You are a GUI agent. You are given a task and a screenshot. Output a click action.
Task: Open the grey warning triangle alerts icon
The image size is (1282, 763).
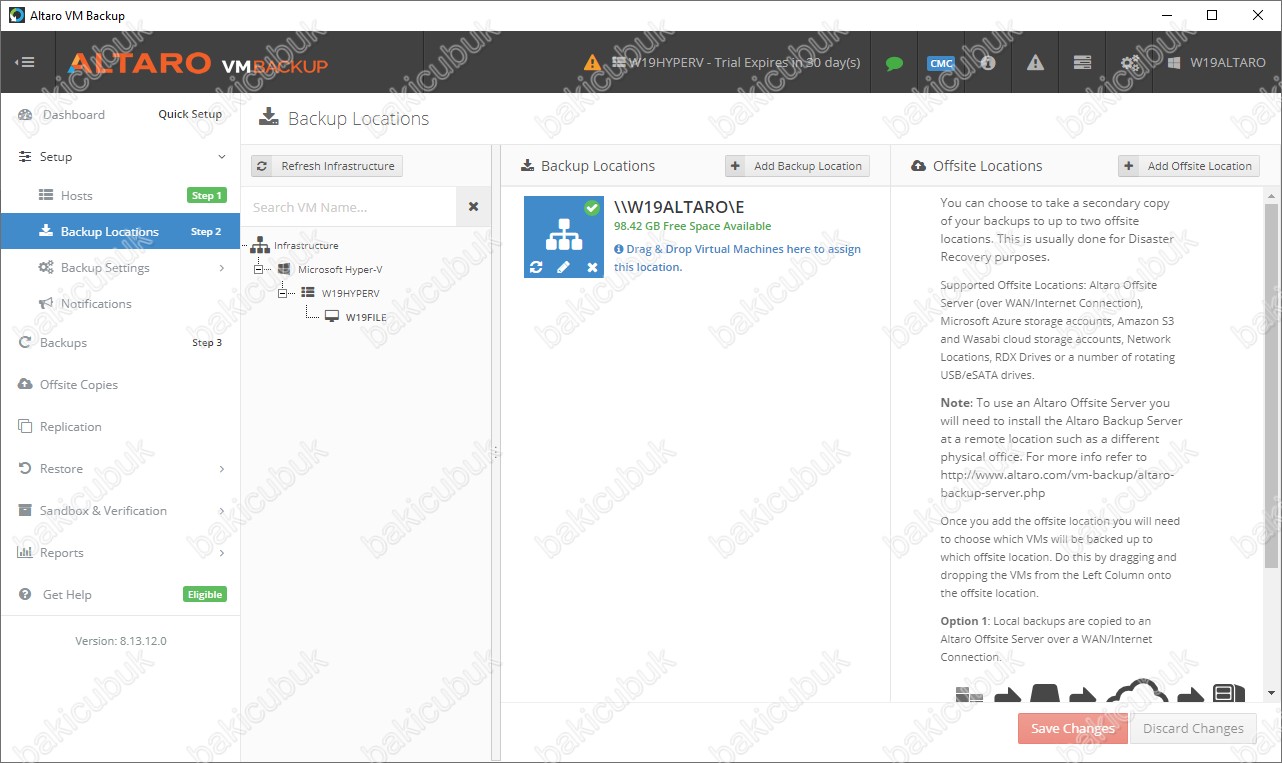pyautogui.click(x=1035, y=62)
